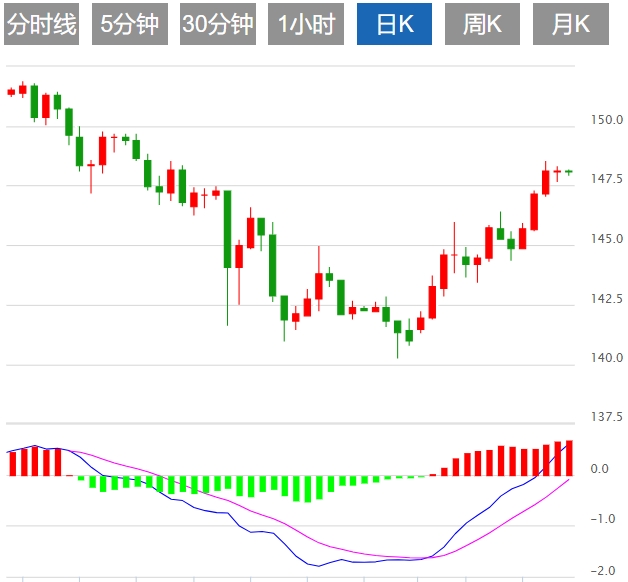The width and height of the screenshot is (628, 582).
Task: Click the rightmost red MACD histogram bar
Action: tap(569, 458)
